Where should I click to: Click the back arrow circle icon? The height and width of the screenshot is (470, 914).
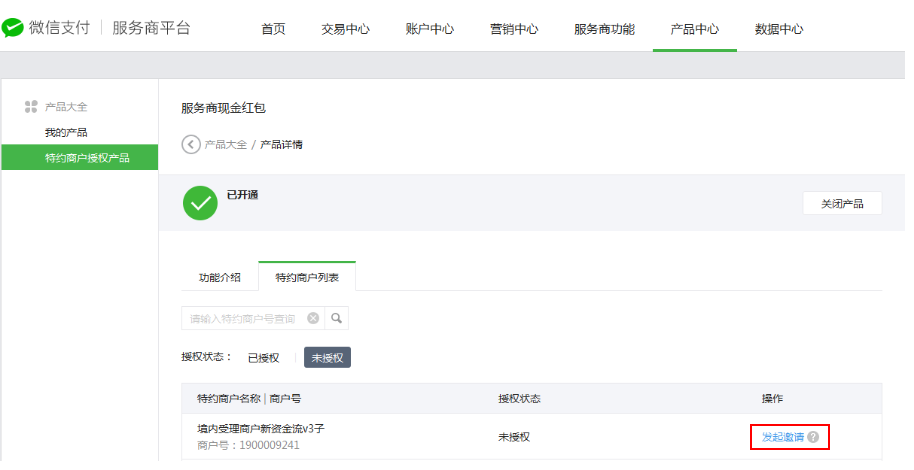coord(190,144)
